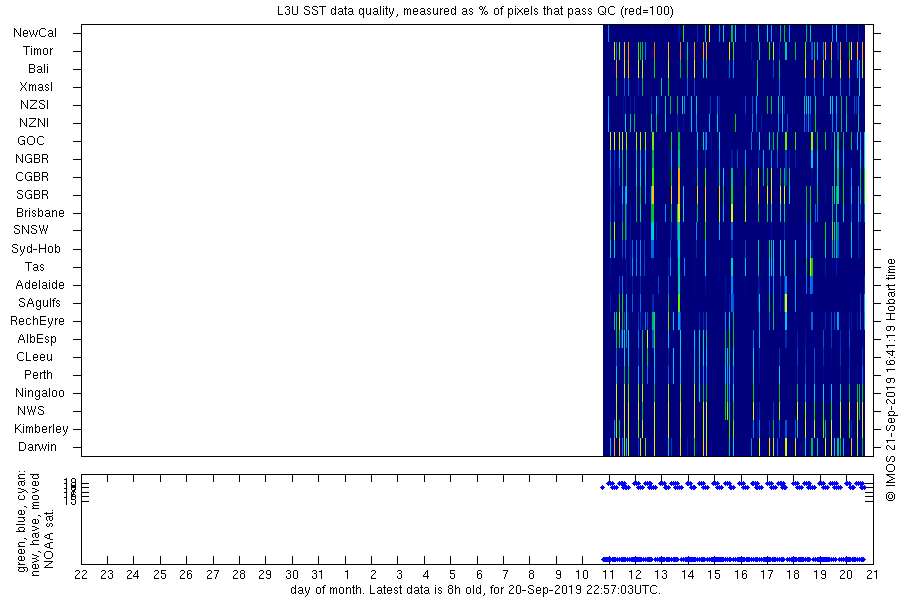Click day 17 on the x-axis

(767, 575)
